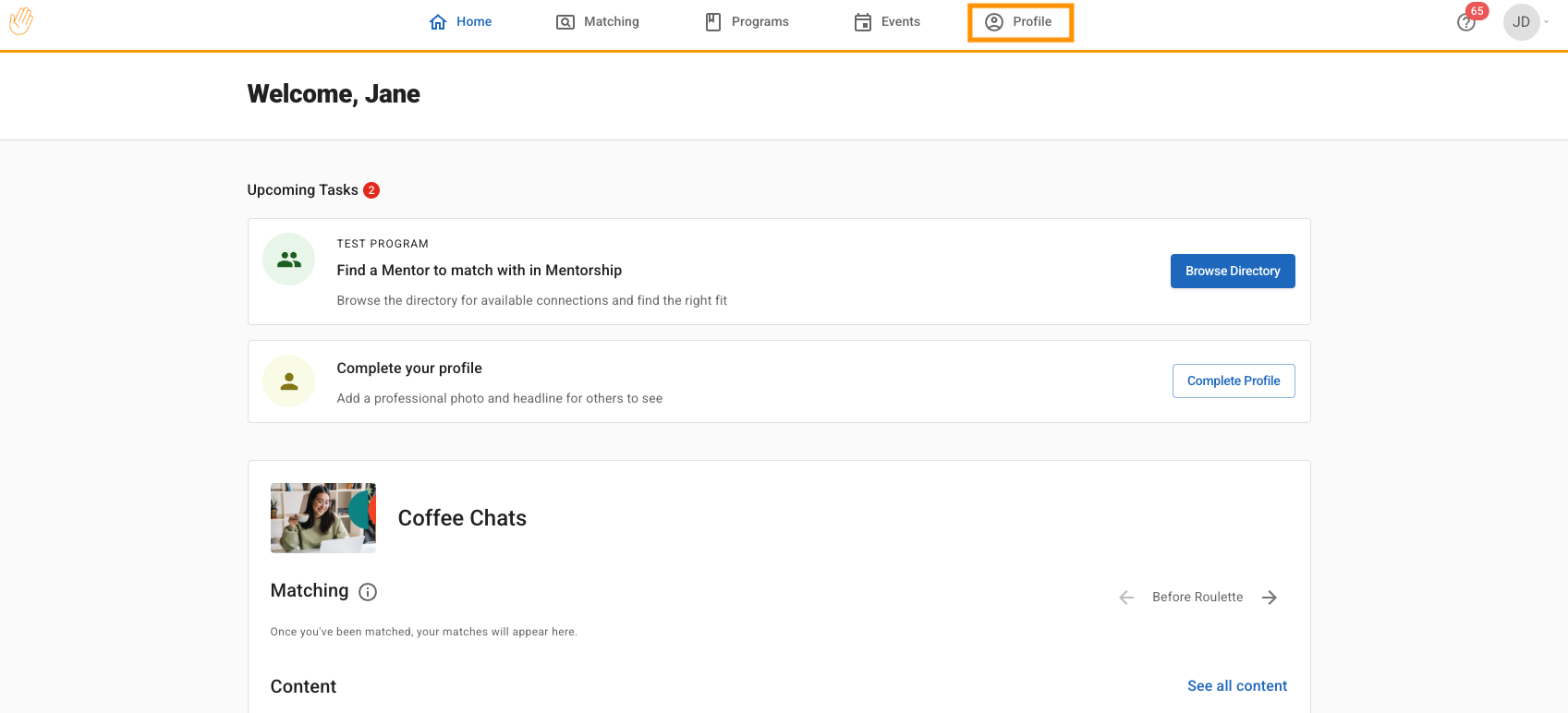Open the Programs tab
This screenshot has width=1568, height=713.
[760, 22]
